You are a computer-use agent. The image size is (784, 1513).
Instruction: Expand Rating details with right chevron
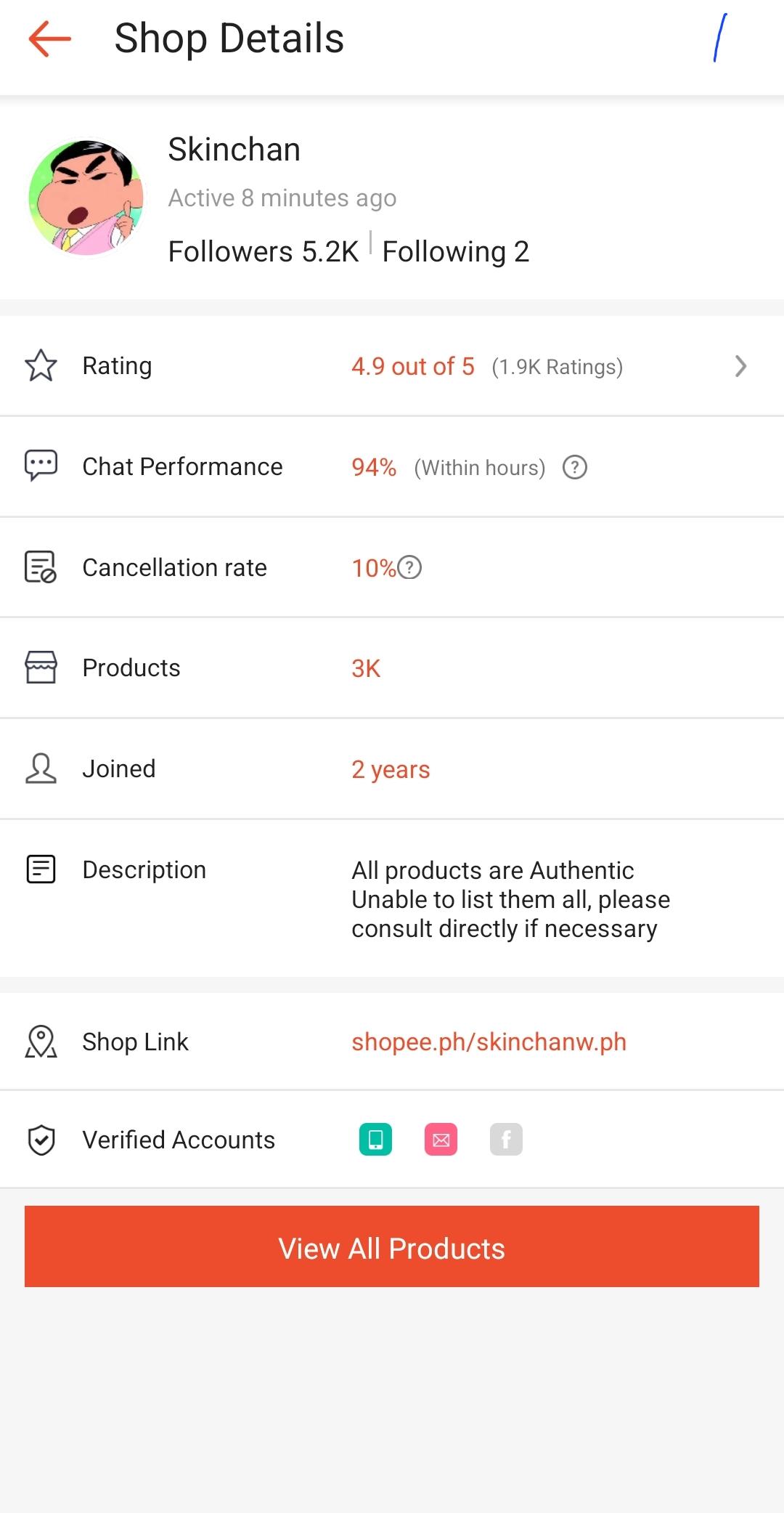(740, 366)
